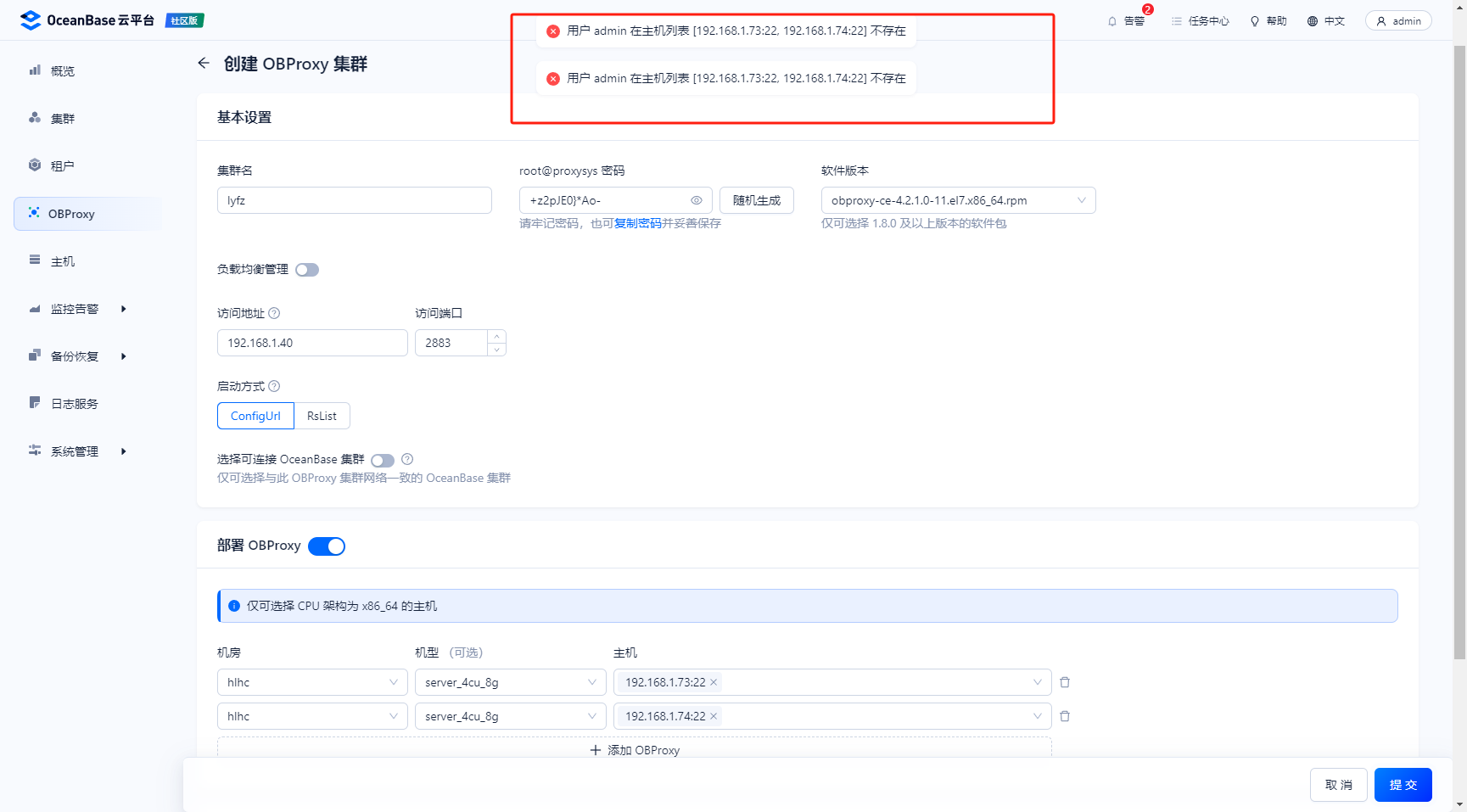Open 机房 dropdown in 192.168.1.73:22 row
This screenshot has width=1467, height=812.
[x=312, y=682]
